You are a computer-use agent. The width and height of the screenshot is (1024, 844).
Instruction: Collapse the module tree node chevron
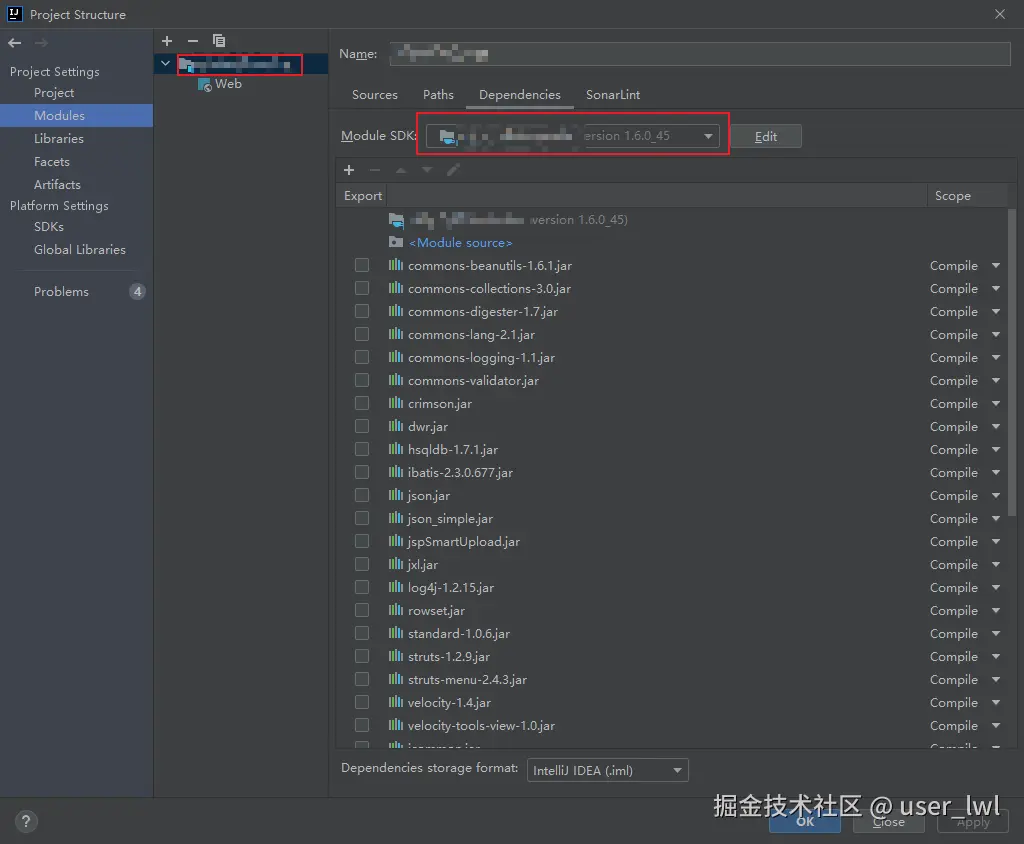[165, 64]
